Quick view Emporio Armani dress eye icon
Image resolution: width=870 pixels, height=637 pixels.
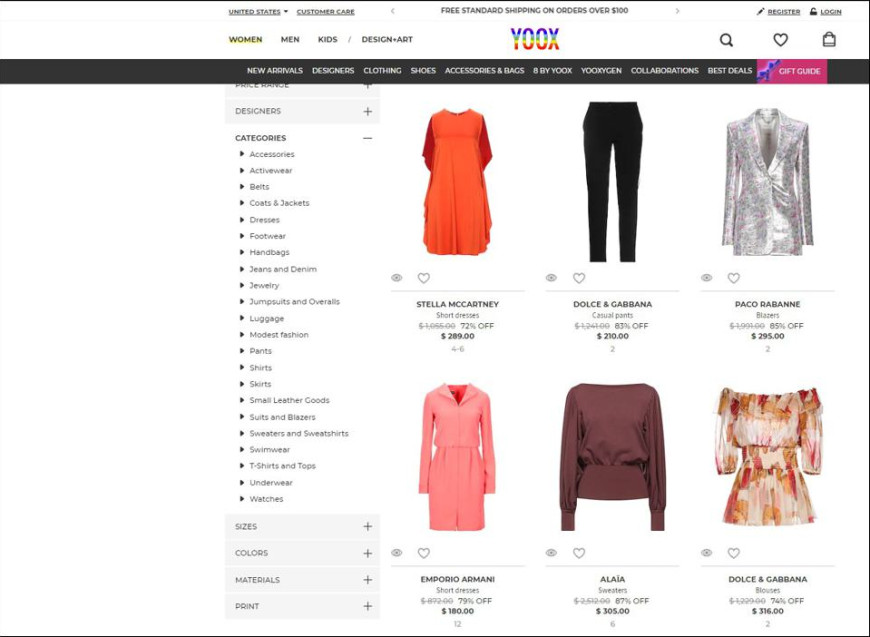(x=397, y=553)
